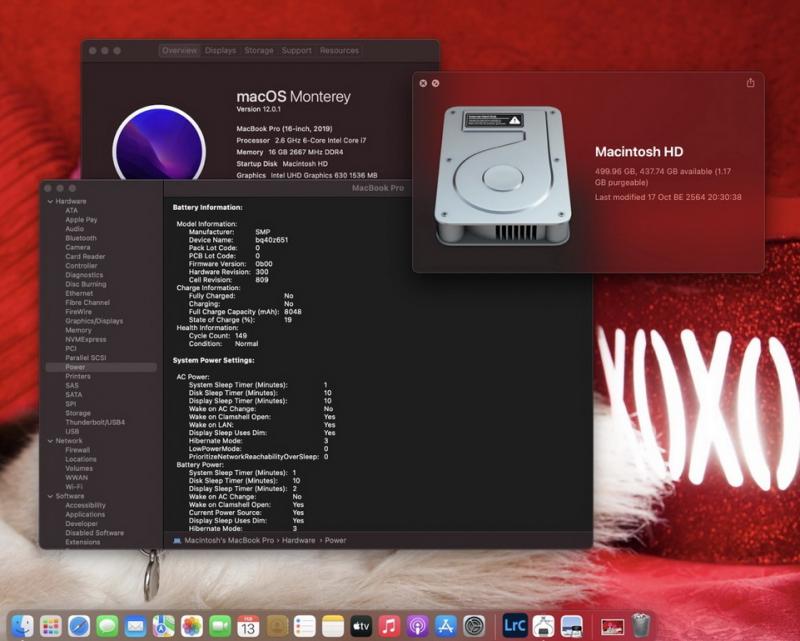Open Finder from the dock
Viewport: 800px width, 641px height.
pyautogui.click(x=22, y=626)
